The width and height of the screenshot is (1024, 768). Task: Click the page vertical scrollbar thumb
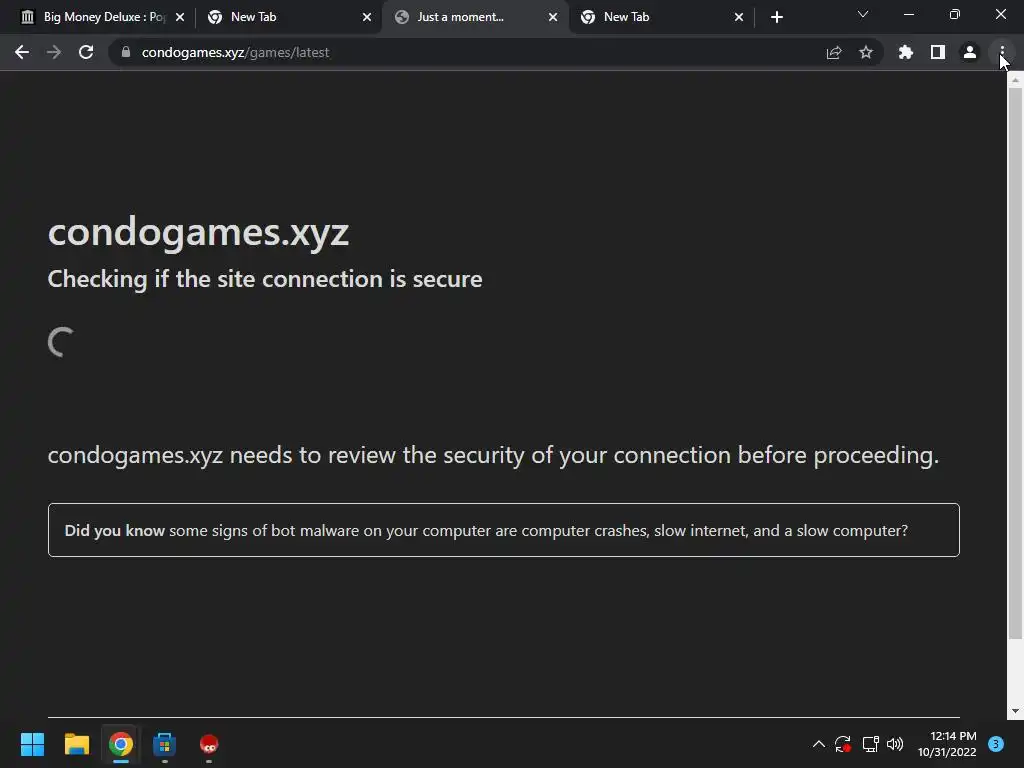(x=1015, y=362)
